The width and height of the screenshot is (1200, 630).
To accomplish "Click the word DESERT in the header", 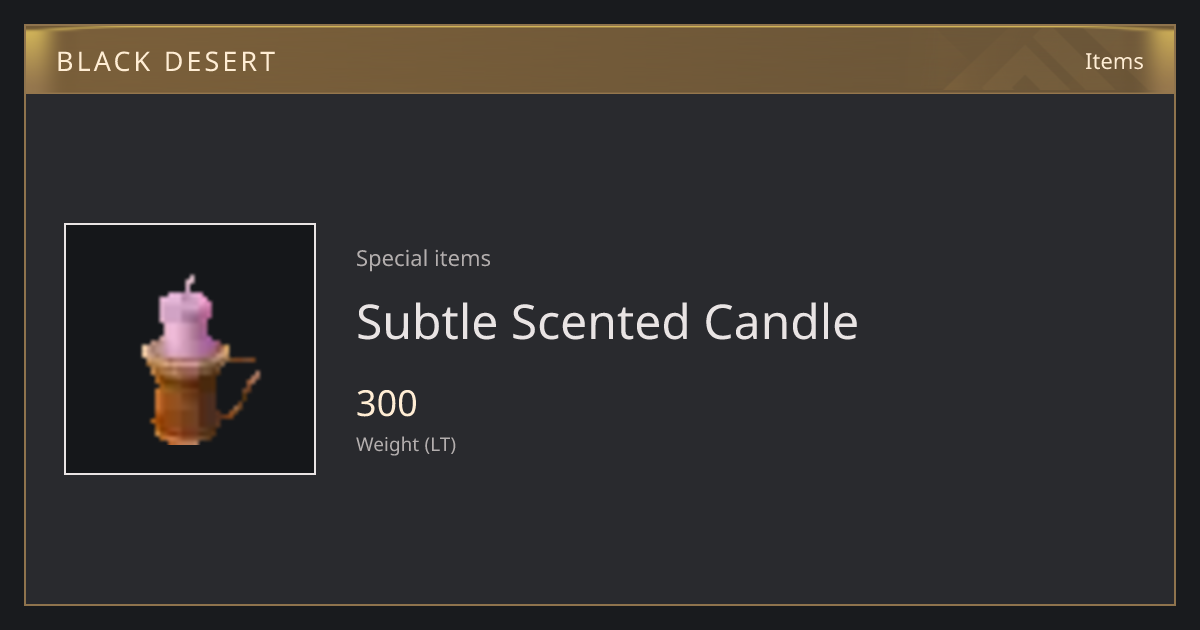I will 220,62.
